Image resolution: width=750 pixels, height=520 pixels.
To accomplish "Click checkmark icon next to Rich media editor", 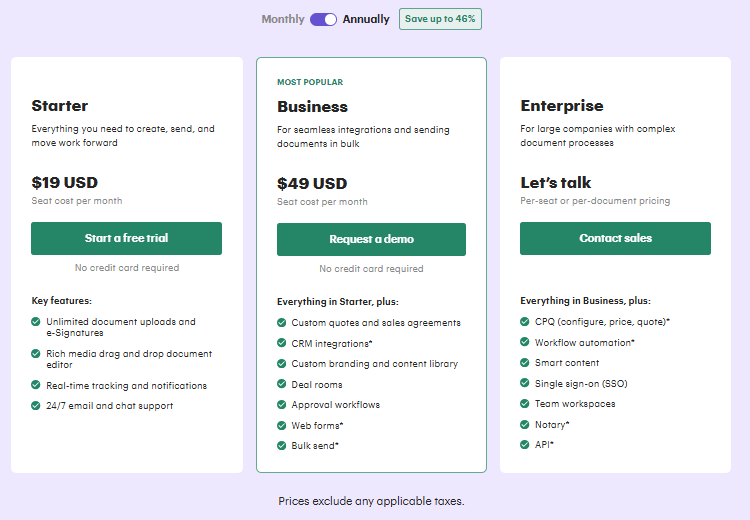I will pyautogui.click(x=36, y=354).
